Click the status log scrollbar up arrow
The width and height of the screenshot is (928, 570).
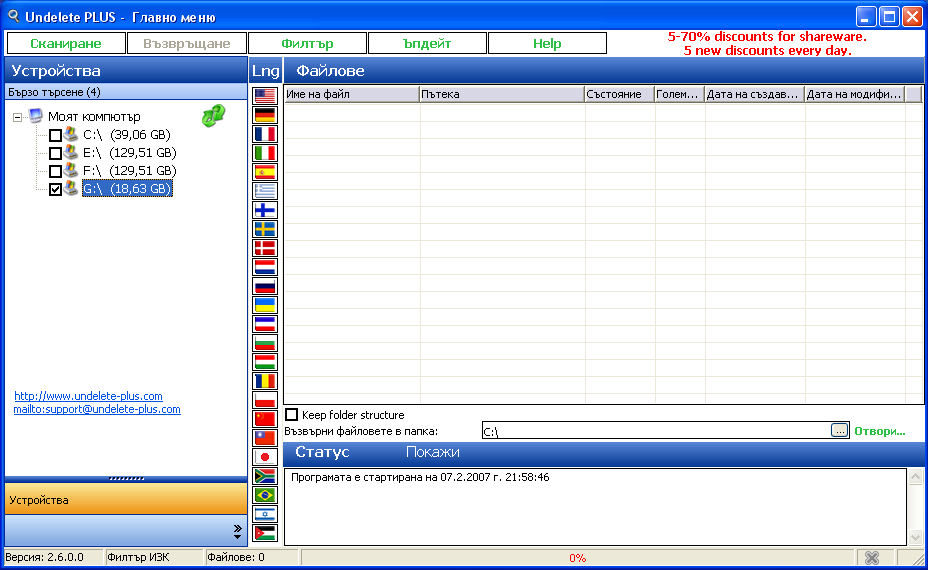point(915,476)
